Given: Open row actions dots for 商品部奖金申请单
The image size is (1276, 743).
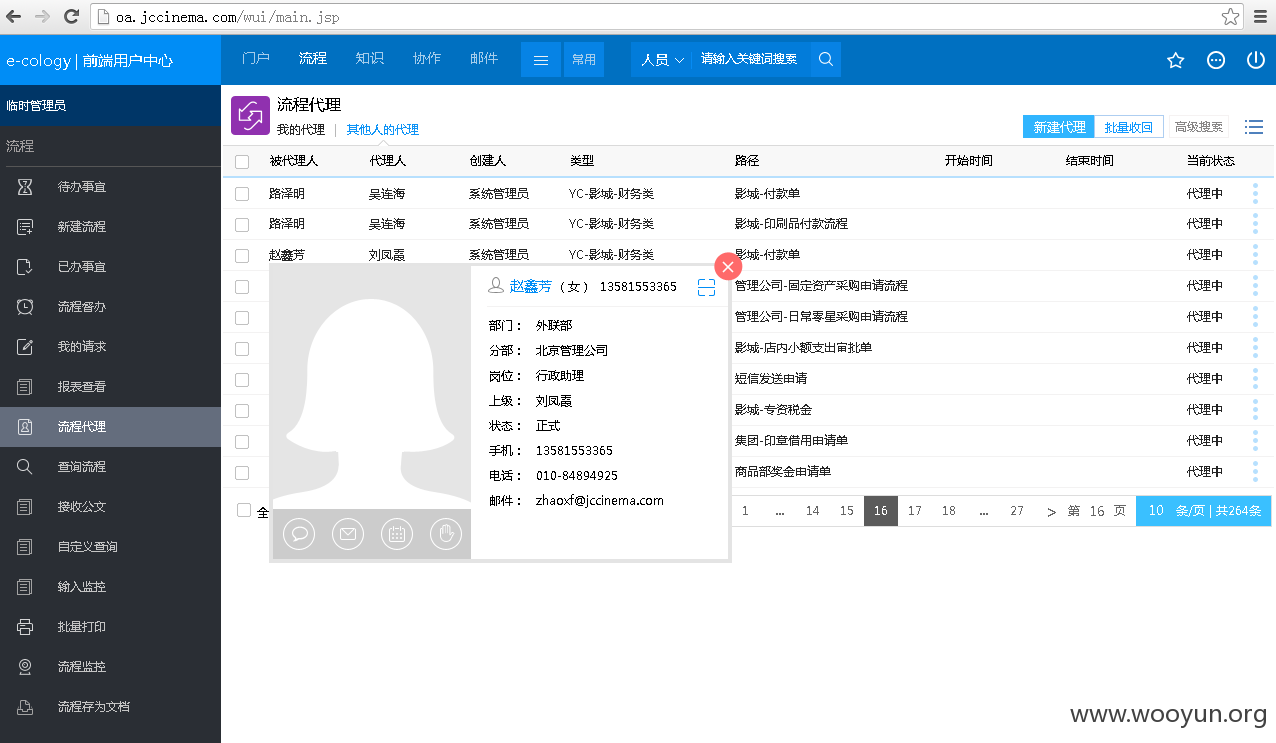Looking at the screenshot, I should (x=1256, y=472).
